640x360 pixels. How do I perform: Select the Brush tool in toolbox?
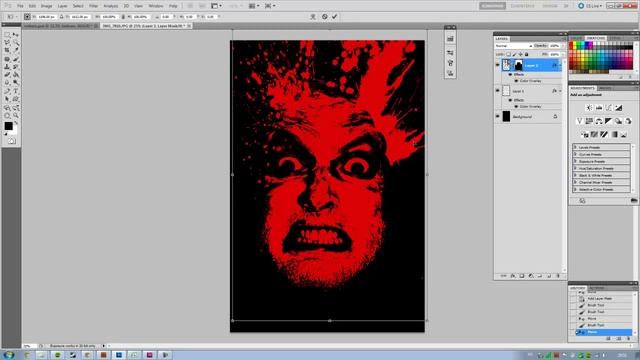[x=16, y=60]
